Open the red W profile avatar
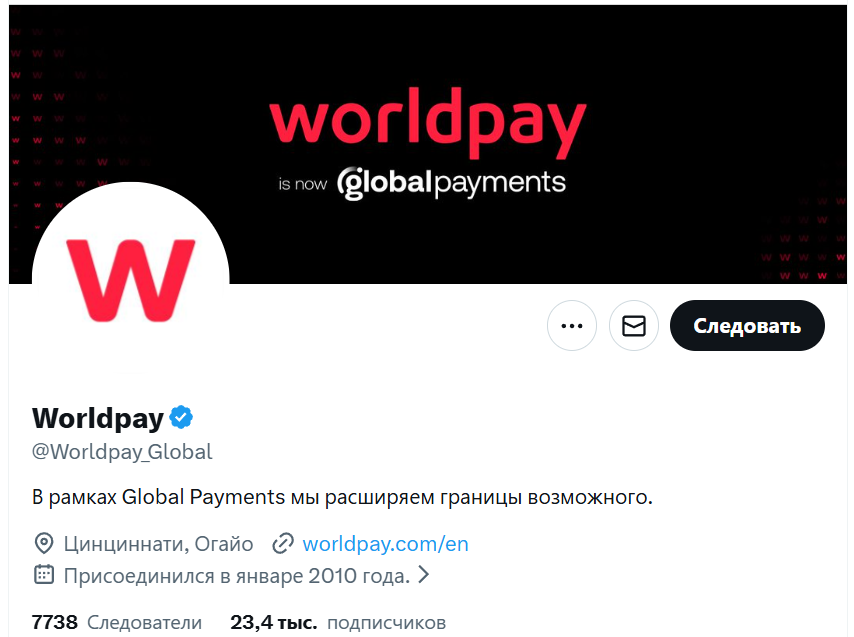Image resolution: width=854 pixels, height=637 pixels. point(131,279)
